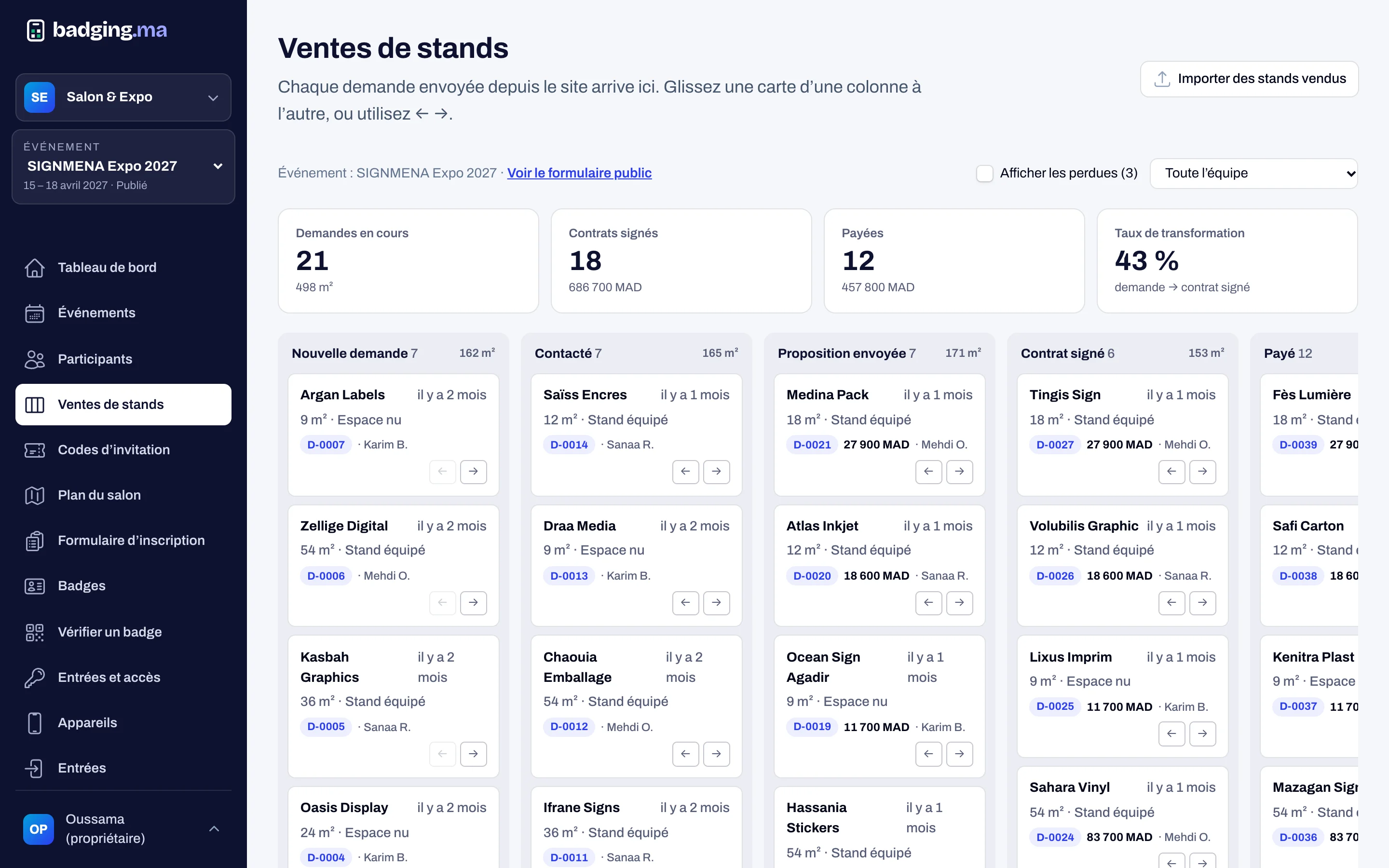
Task: Click the SE organization avatar
Action: (40, 97)
